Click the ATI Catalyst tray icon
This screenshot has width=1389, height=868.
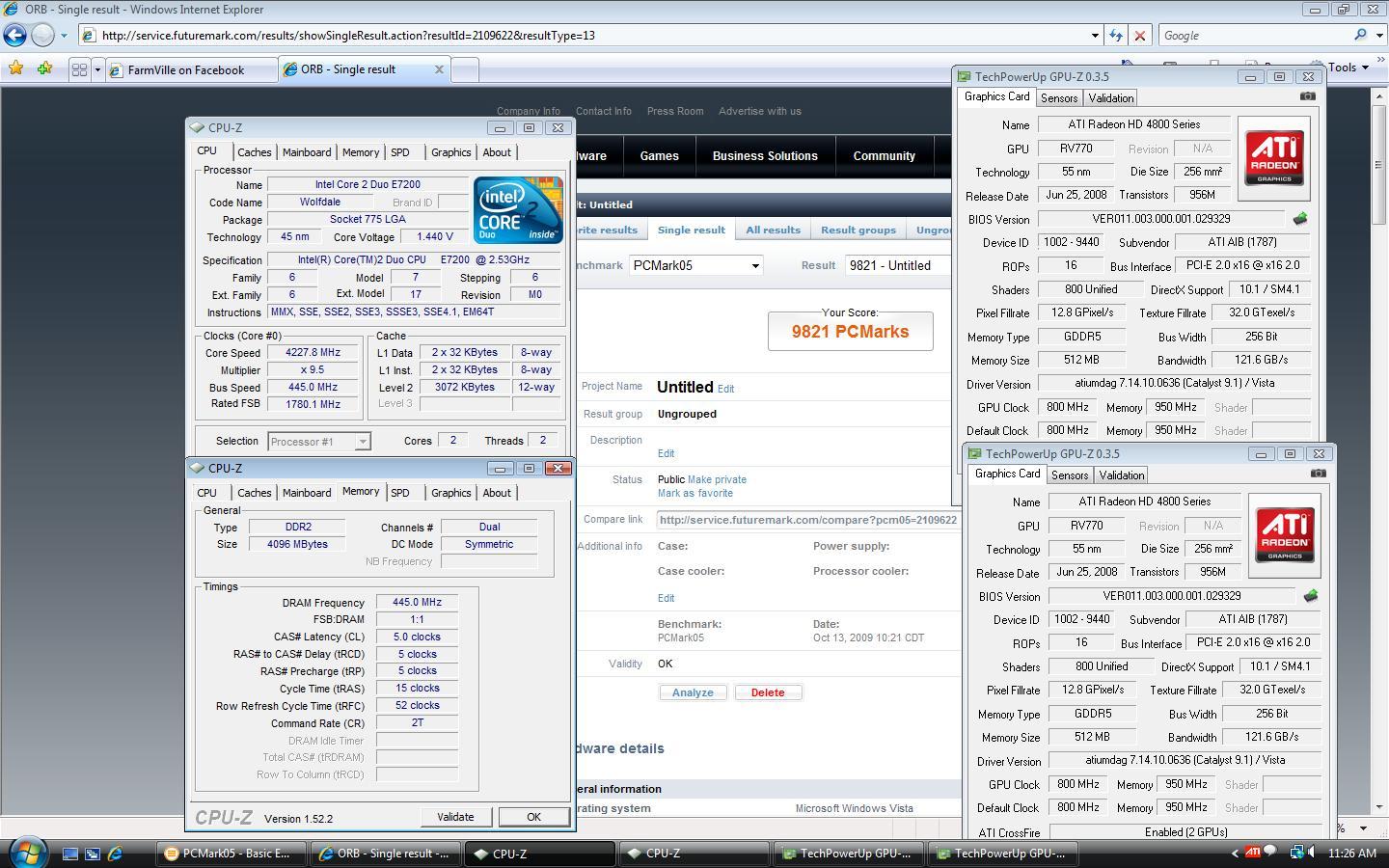click(x=1252, y=853)
